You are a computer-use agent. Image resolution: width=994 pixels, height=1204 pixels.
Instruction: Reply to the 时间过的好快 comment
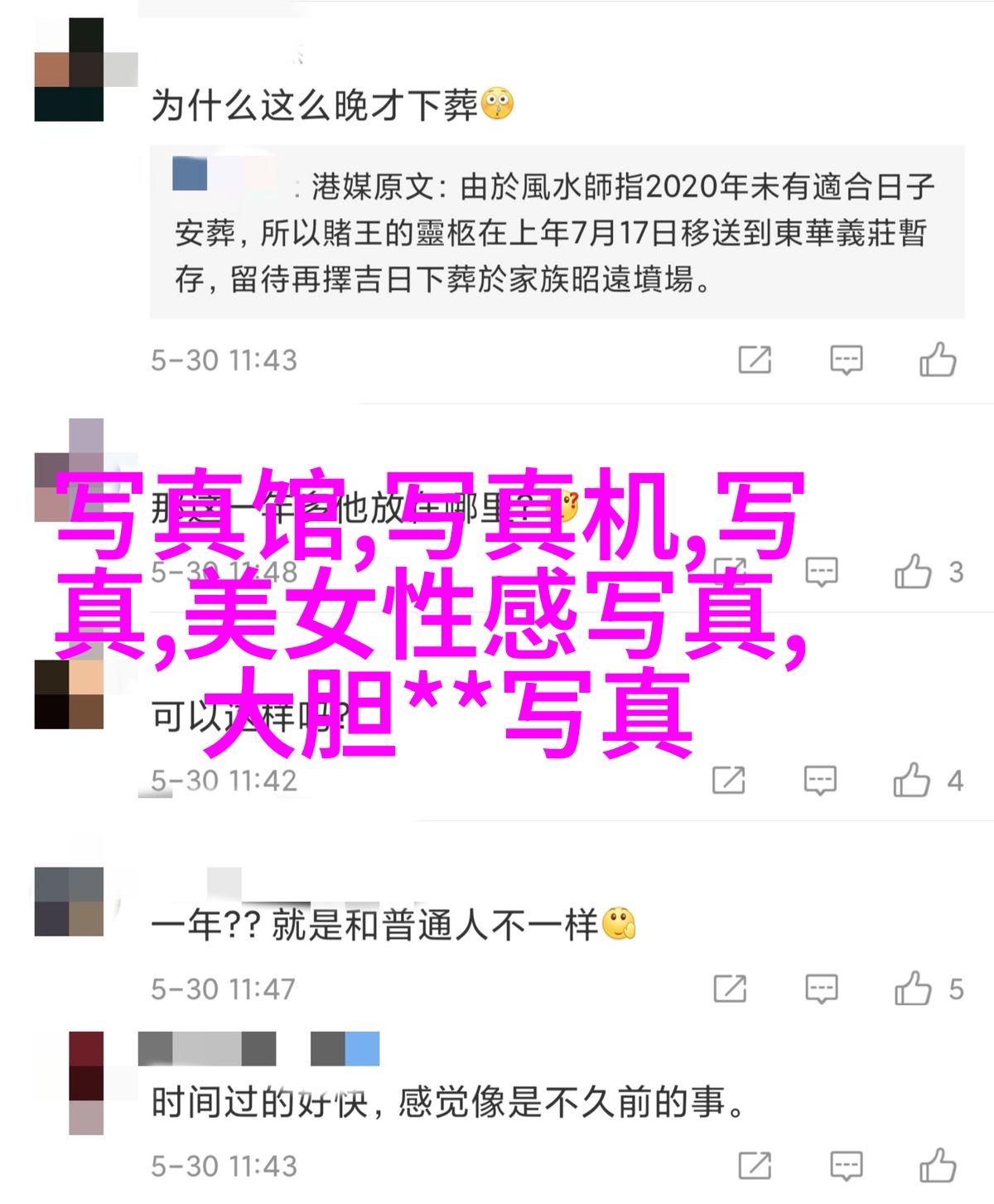tap(846, 1166)
